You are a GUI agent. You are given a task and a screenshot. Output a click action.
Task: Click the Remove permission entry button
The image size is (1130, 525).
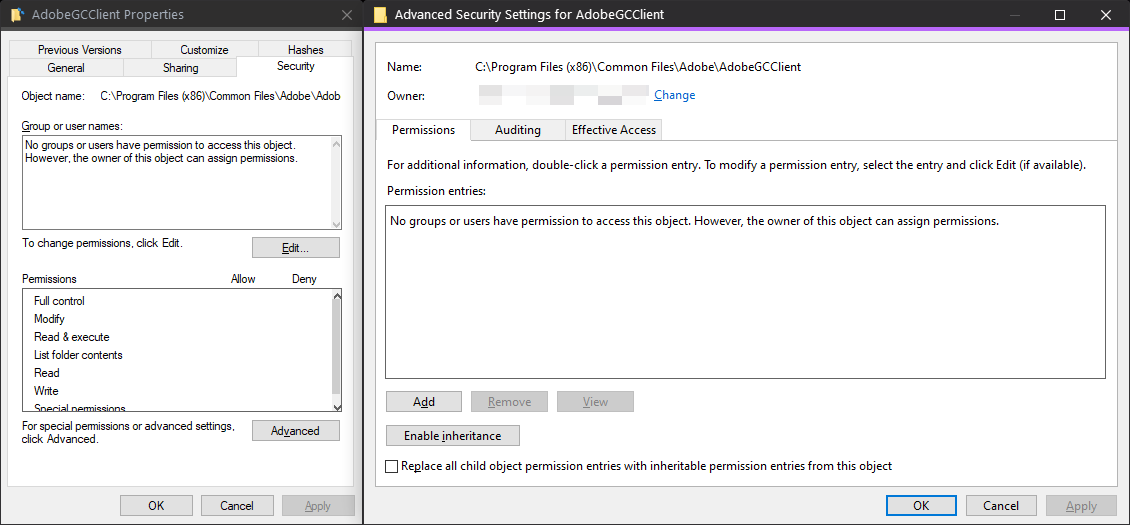point(510,402)
